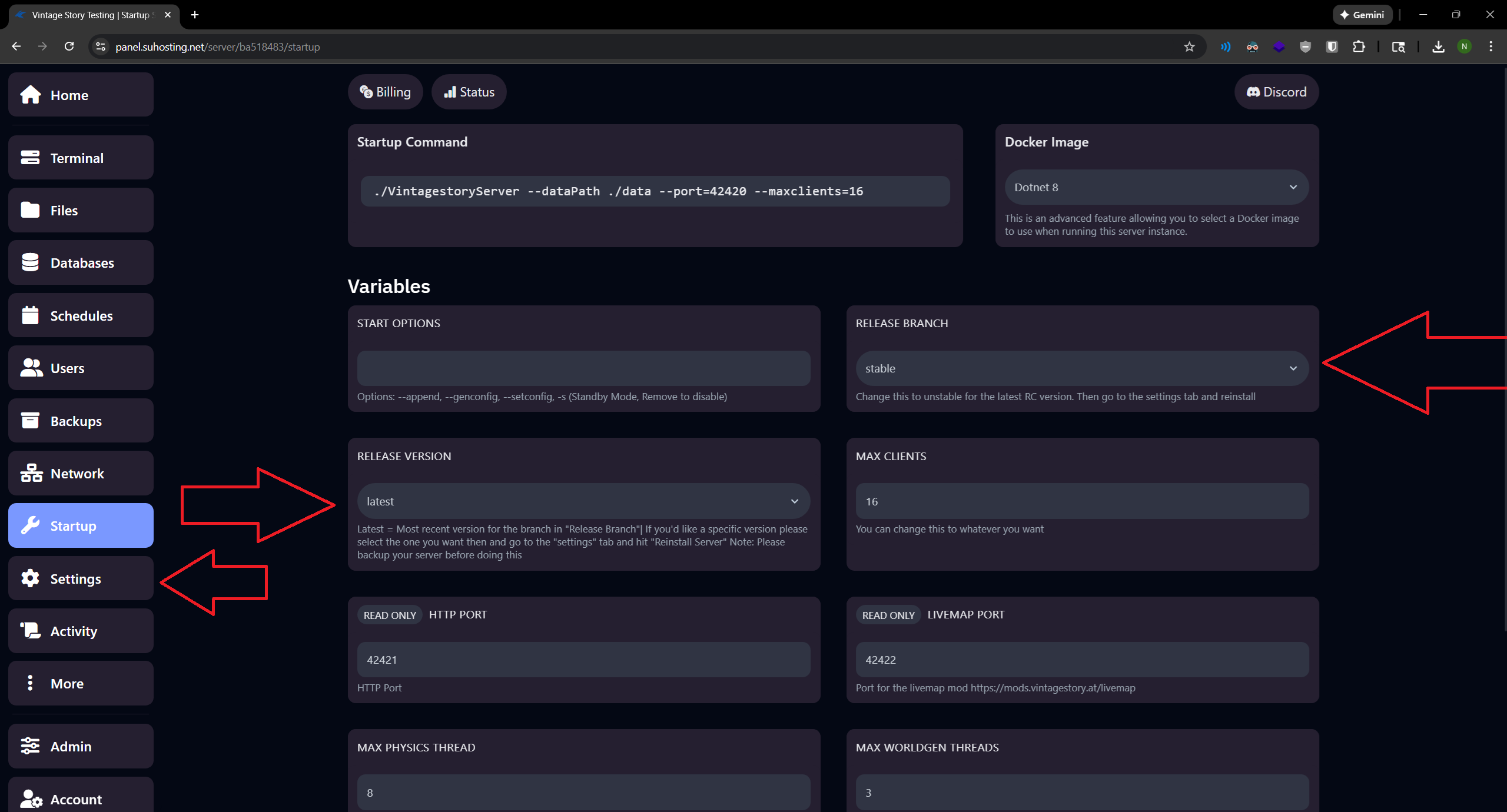Expand the Release Branch stable dropdown
This screenshot has width=1507, height=812.
click(x=1082, y=368)
